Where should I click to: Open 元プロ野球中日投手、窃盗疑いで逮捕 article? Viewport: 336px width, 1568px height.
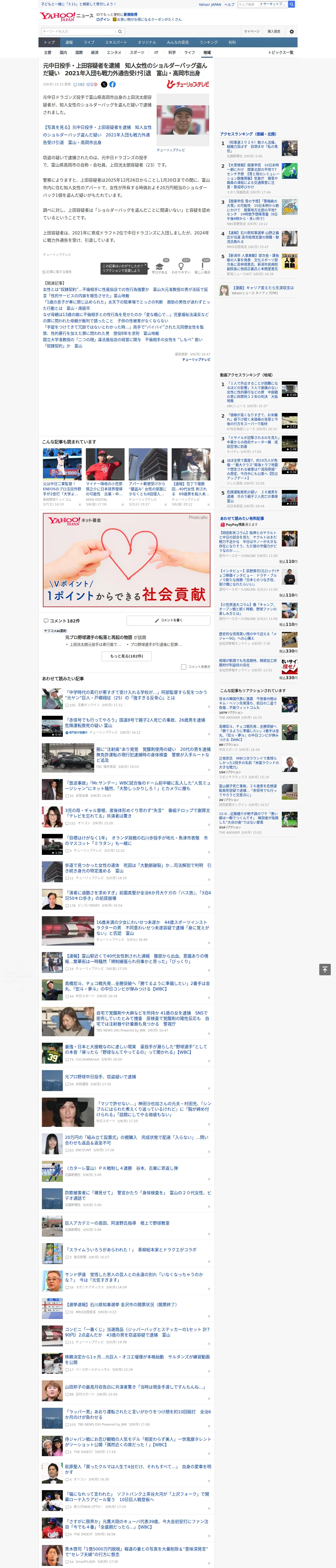[101, 1077]
